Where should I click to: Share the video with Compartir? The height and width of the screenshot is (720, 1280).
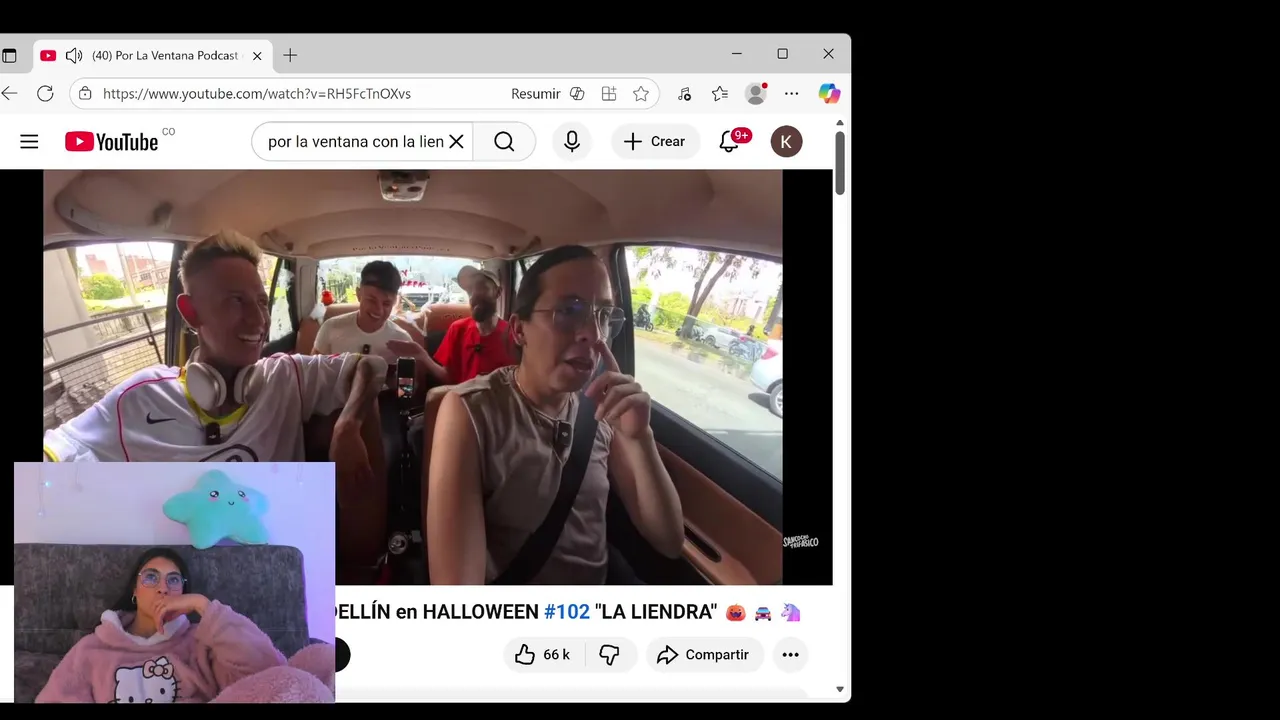tap(704, 655)
